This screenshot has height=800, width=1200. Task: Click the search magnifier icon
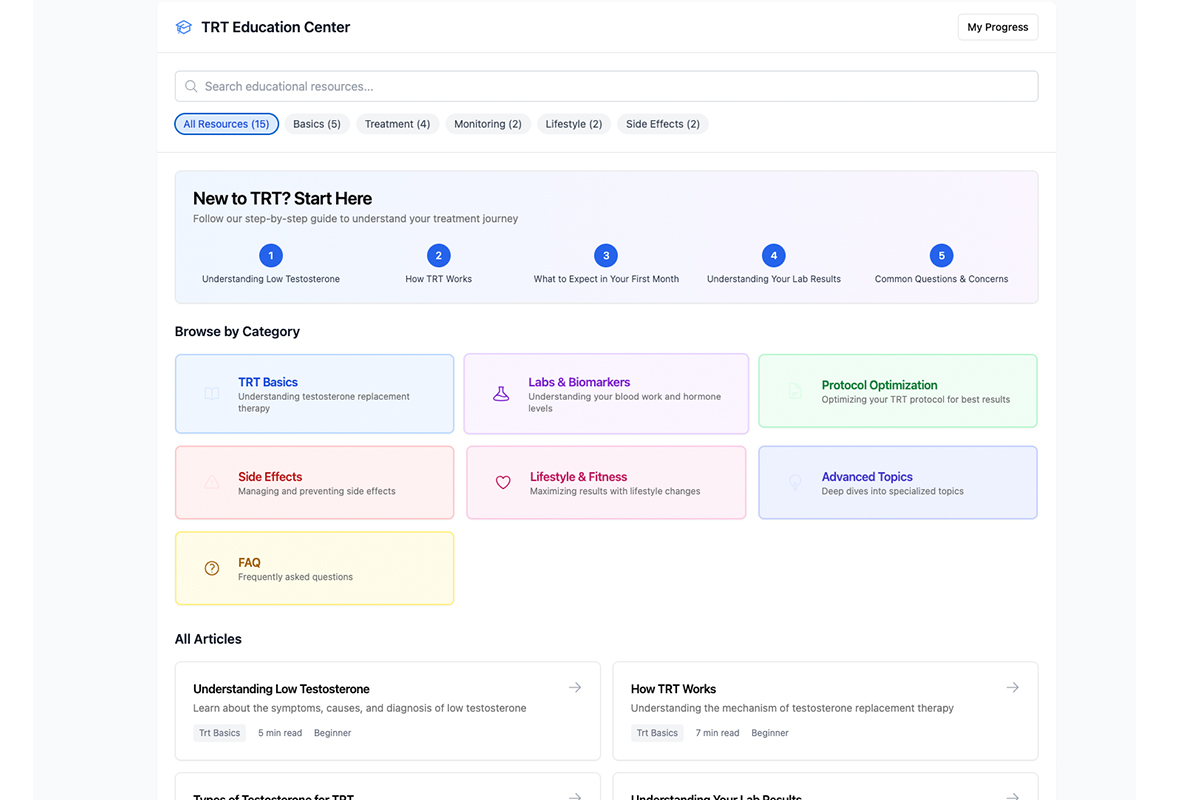tap(191, 86)
